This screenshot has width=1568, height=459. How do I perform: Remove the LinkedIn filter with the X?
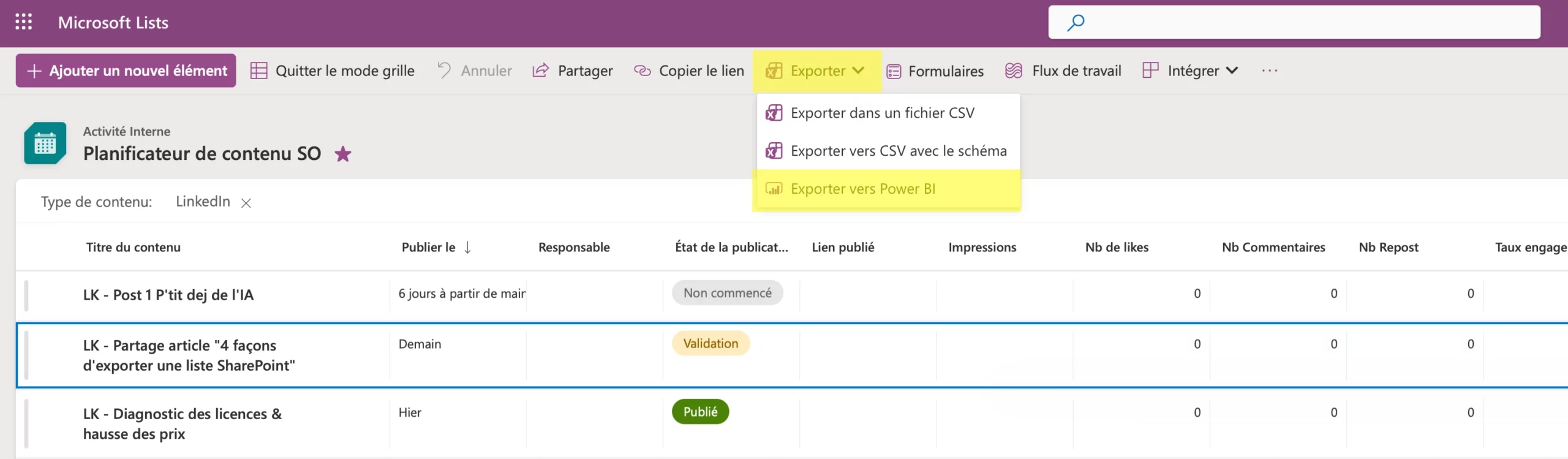click(246, 203)
